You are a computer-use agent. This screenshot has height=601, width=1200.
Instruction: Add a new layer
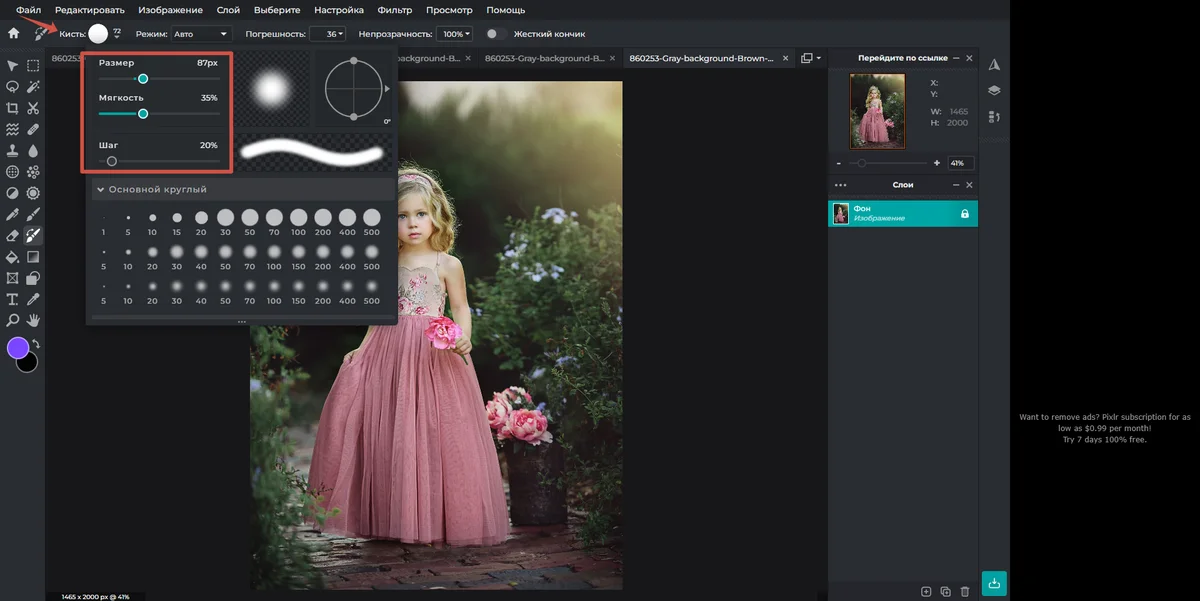[x=926, y=592]
